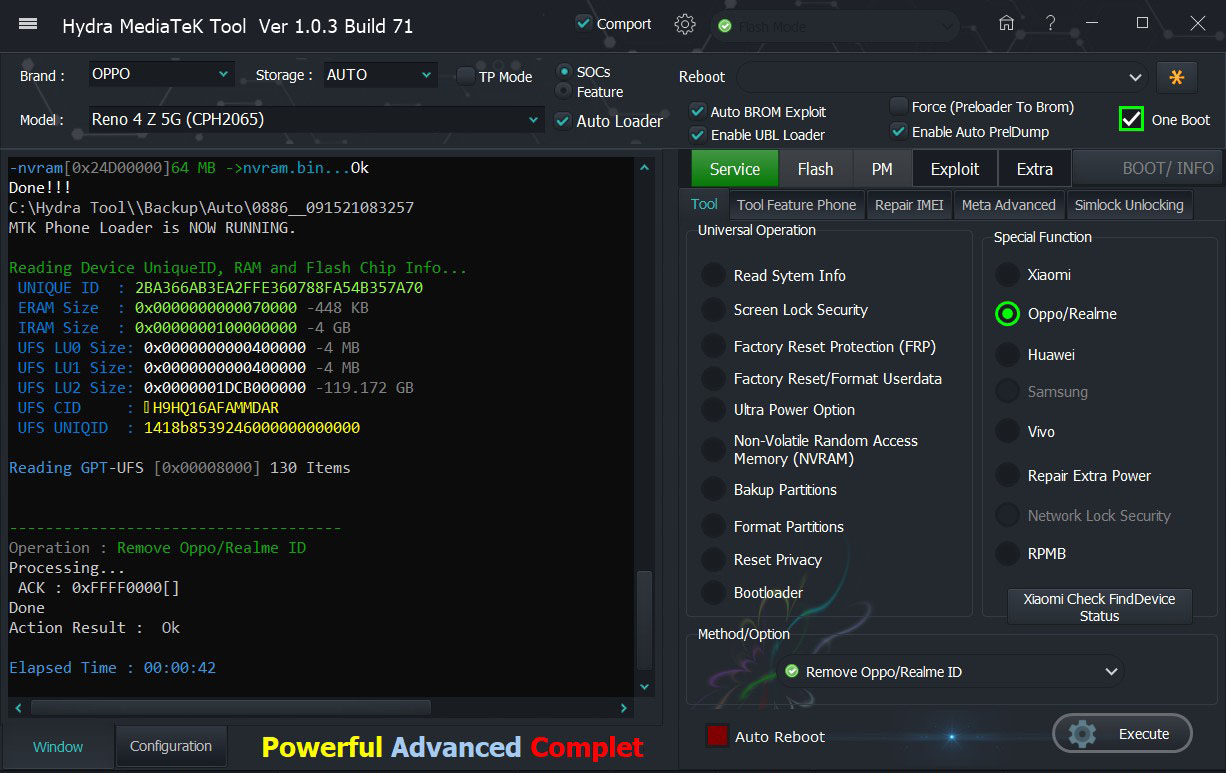Image resolution: width=1226 pixels, height=773 pixels.
Task: Open the Simlock Unlocking sub-tab
Action: point(1129,205)
